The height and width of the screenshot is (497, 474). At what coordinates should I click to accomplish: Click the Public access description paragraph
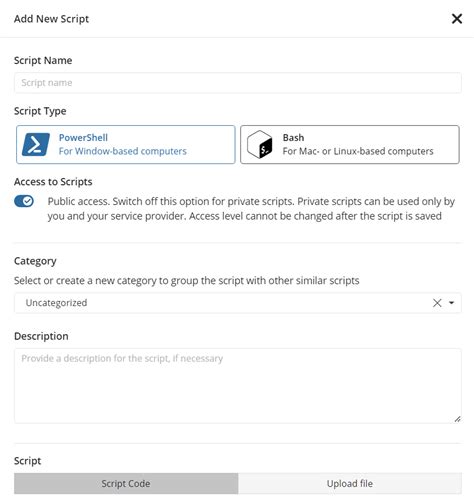pyautogui.click(x=251, y=209)
